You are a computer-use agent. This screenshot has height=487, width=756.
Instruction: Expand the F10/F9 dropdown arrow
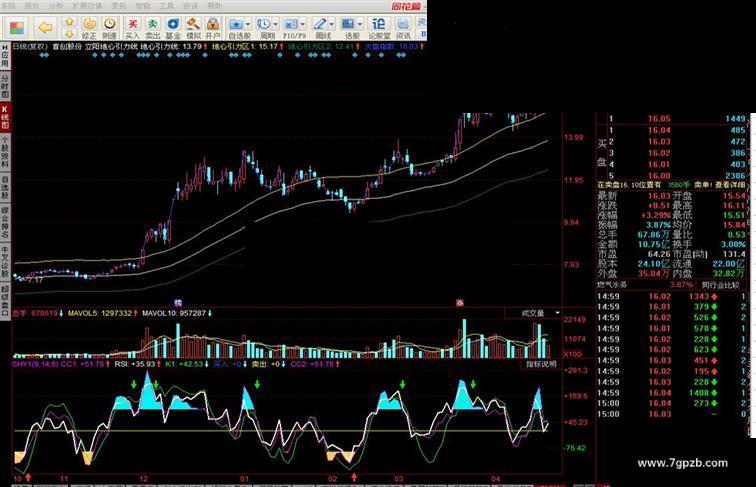[303, 24]
